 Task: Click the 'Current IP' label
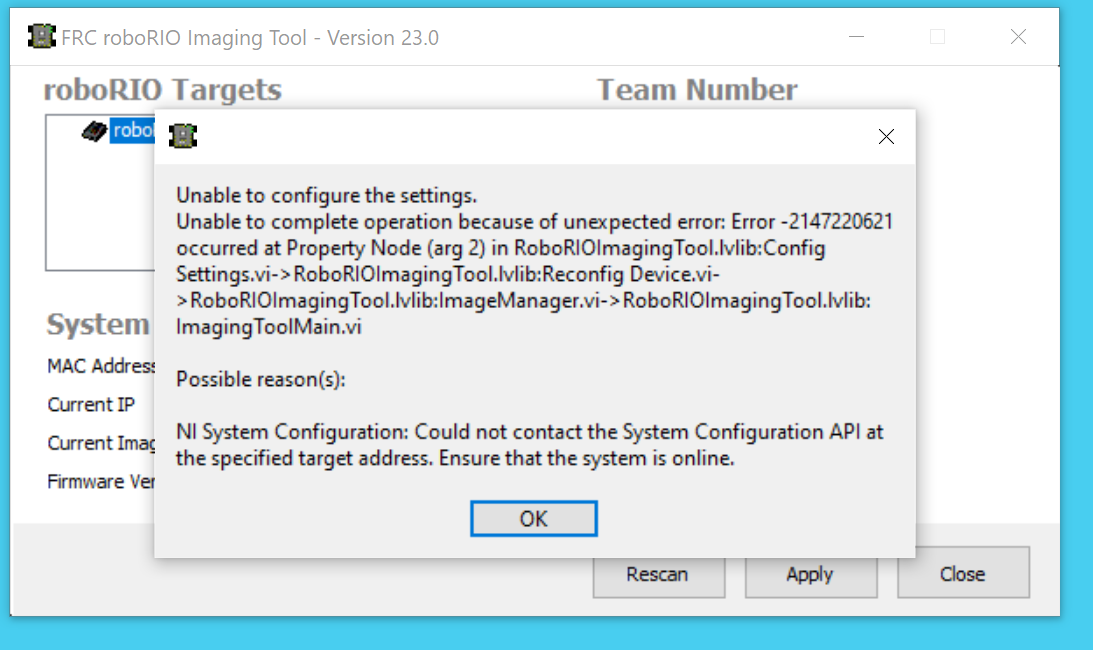click(x=91, y=405)
